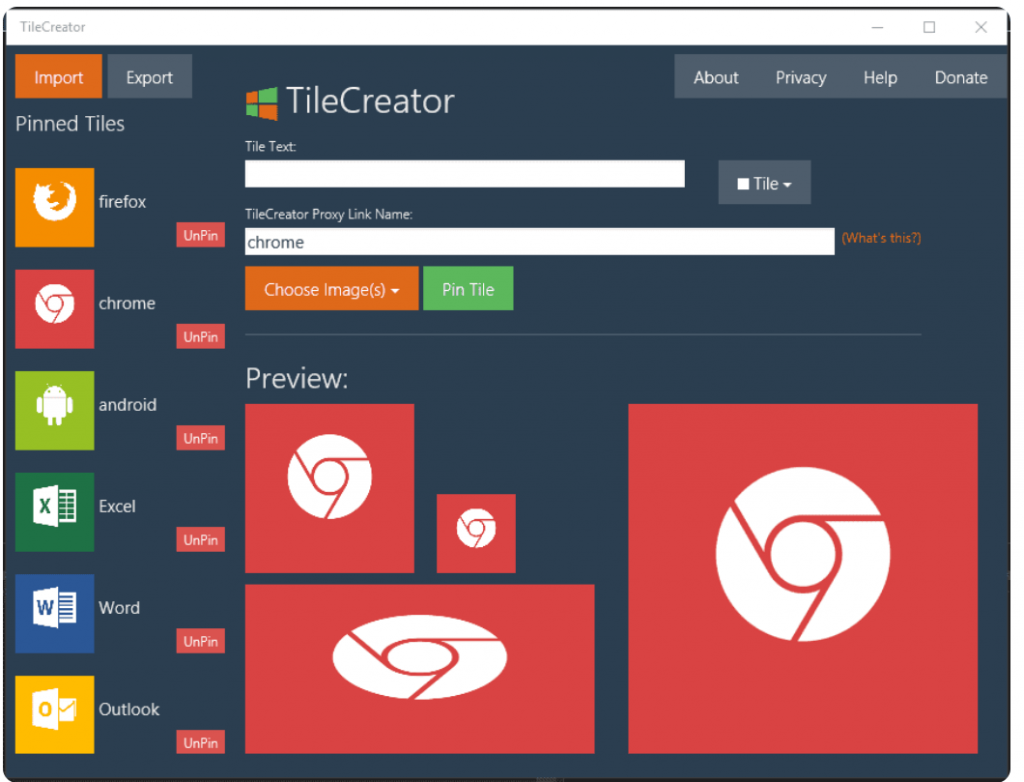Viewport: 1024px width, 782px height.
Task: Select the chrome tile icon in the sidebar
Action: tap(54, 309)
